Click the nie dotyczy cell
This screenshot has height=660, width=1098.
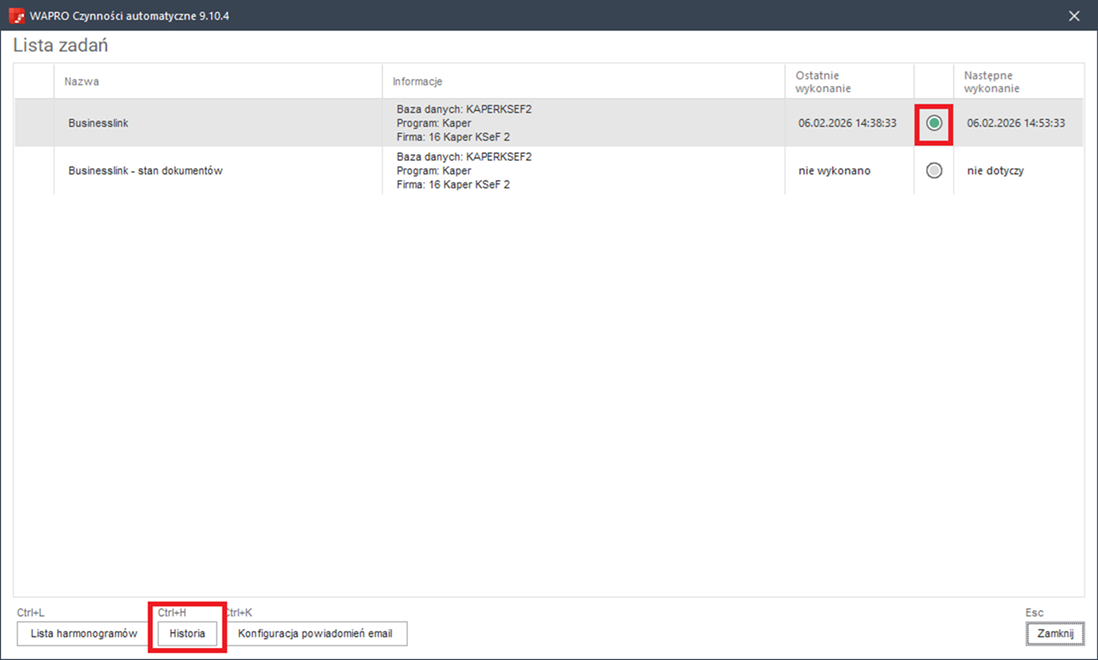coord(995,171)
